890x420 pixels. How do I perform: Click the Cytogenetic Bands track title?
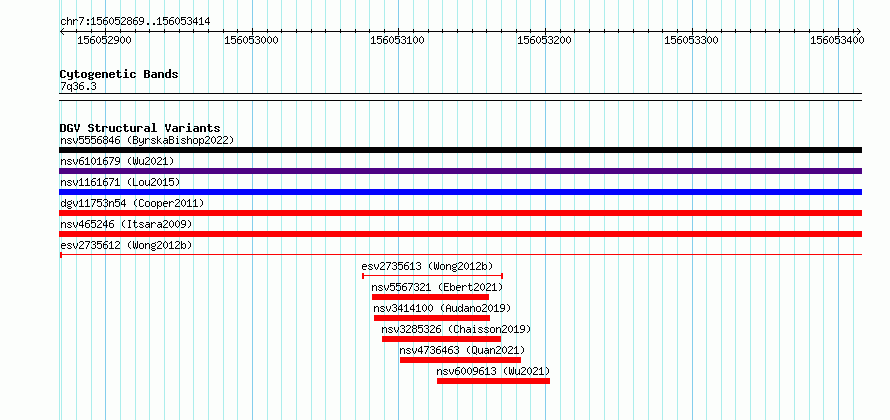[119, 74]
